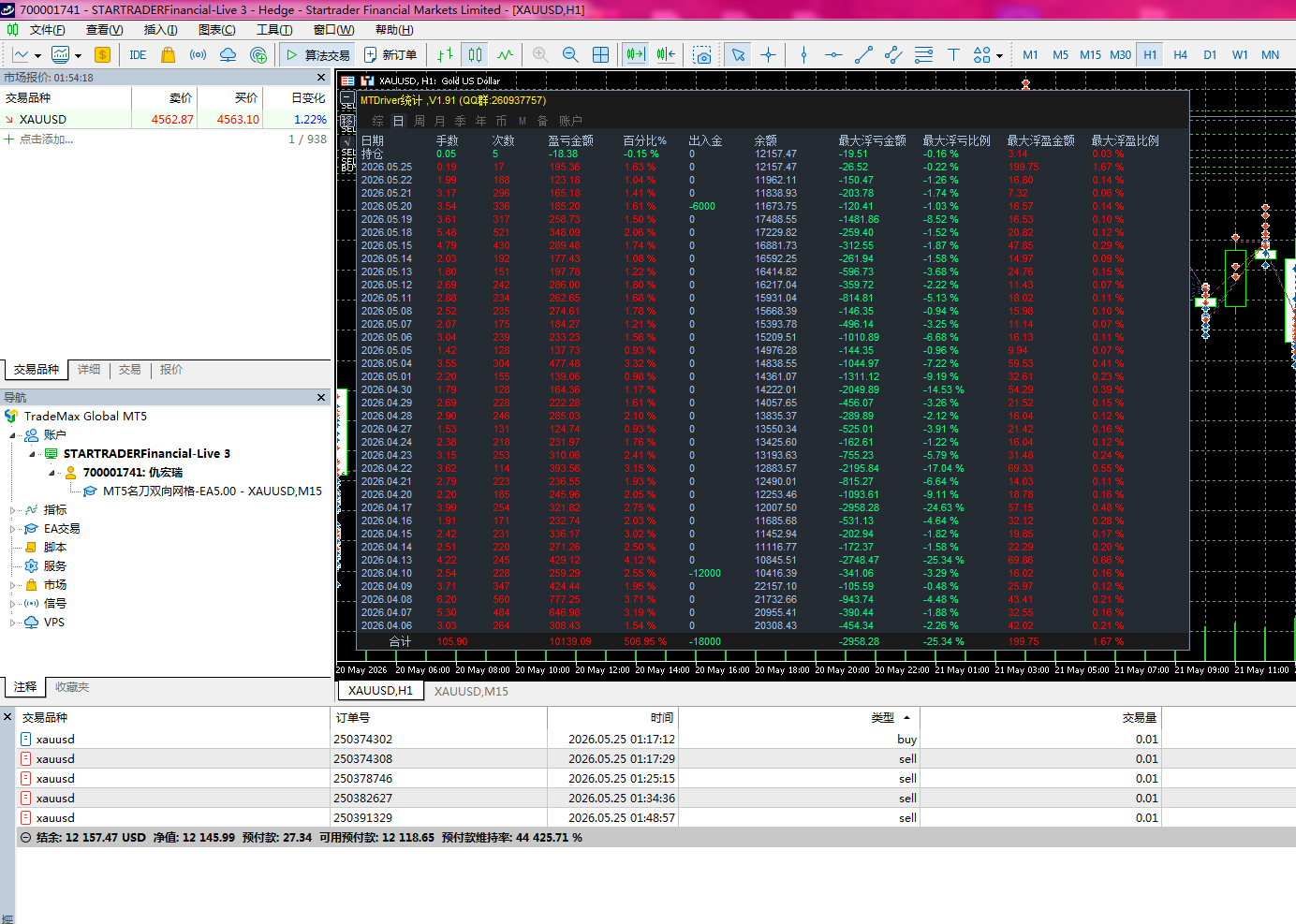Select the MT5名刀双向网格-EA5.00 expert item
This screenshot has height=924, width=1296.
pyautogui.click(x=213, y=491)
